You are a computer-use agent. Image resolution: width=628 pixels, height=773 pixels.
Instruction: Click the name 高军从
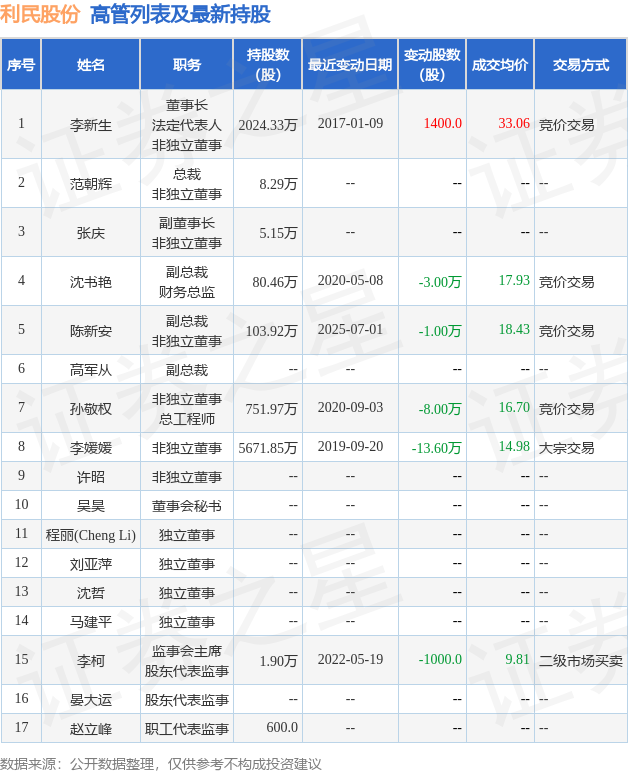[91, 370]
